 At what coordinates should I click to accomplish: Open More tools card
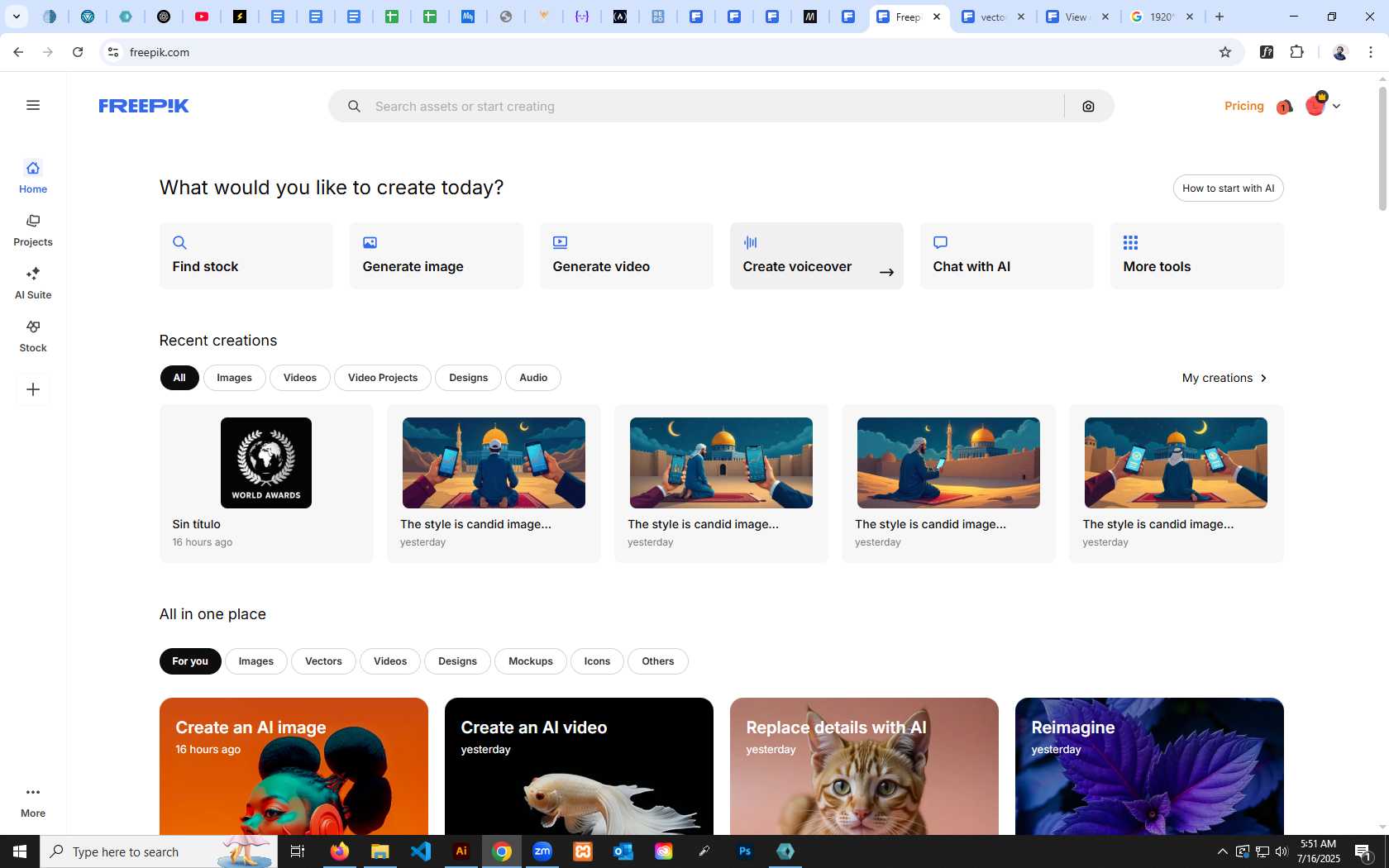(1197, 255)
